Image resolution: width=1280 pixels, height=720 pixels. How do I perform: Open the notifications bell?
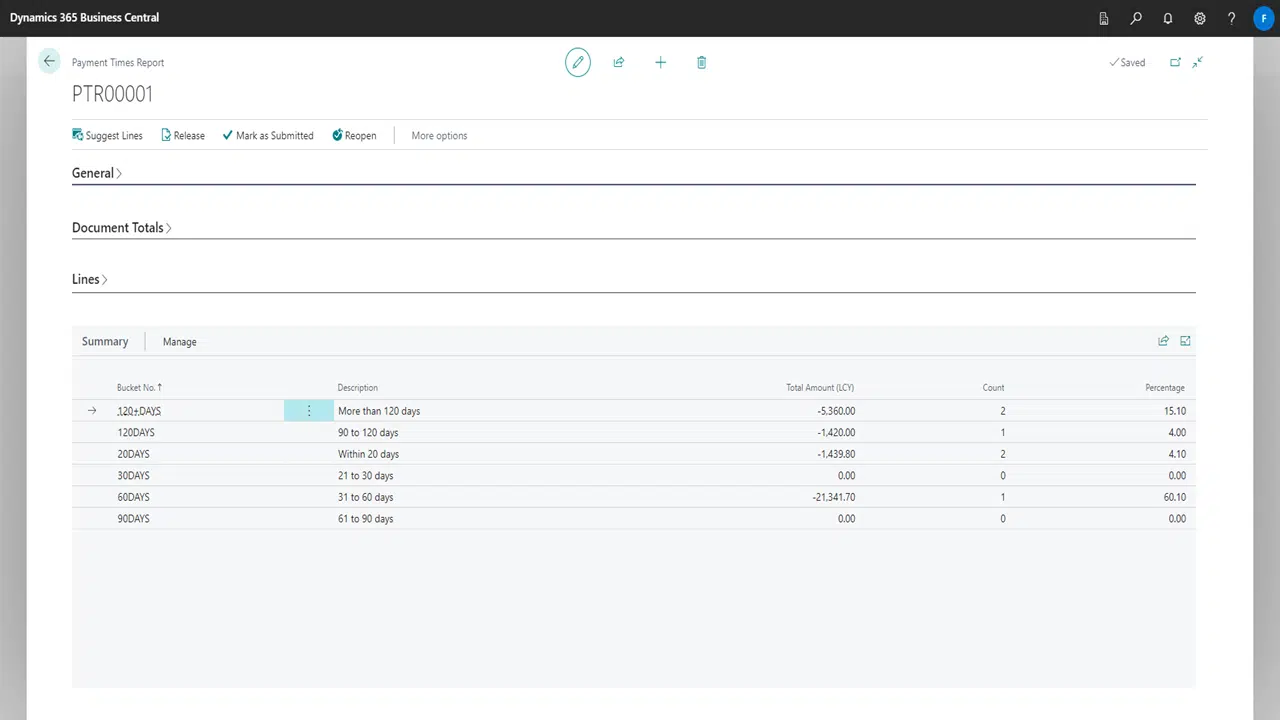tap(1168, 18)
